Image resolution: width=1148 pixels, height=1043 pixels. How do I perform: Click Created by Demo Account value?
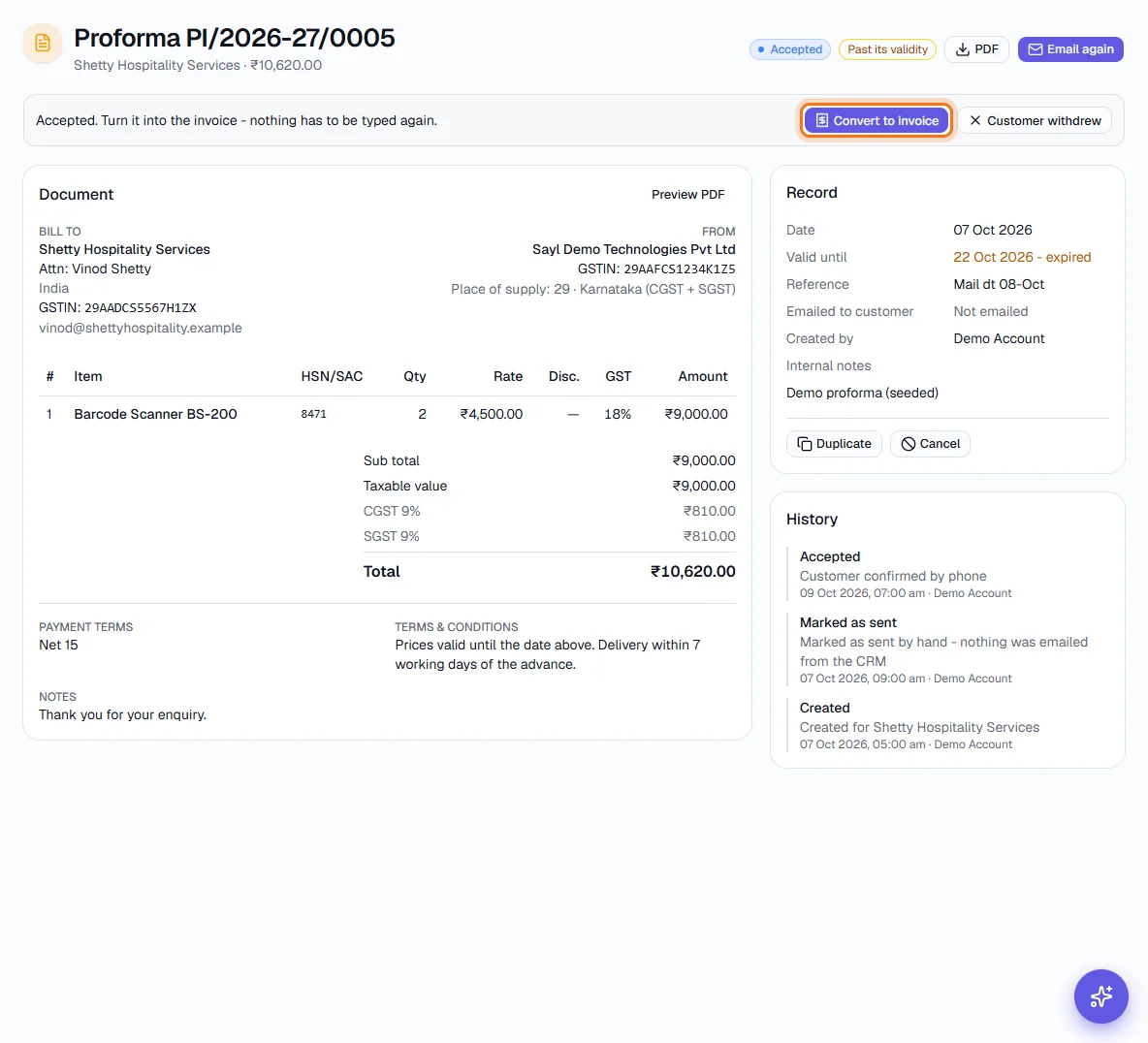click(999, 338)
